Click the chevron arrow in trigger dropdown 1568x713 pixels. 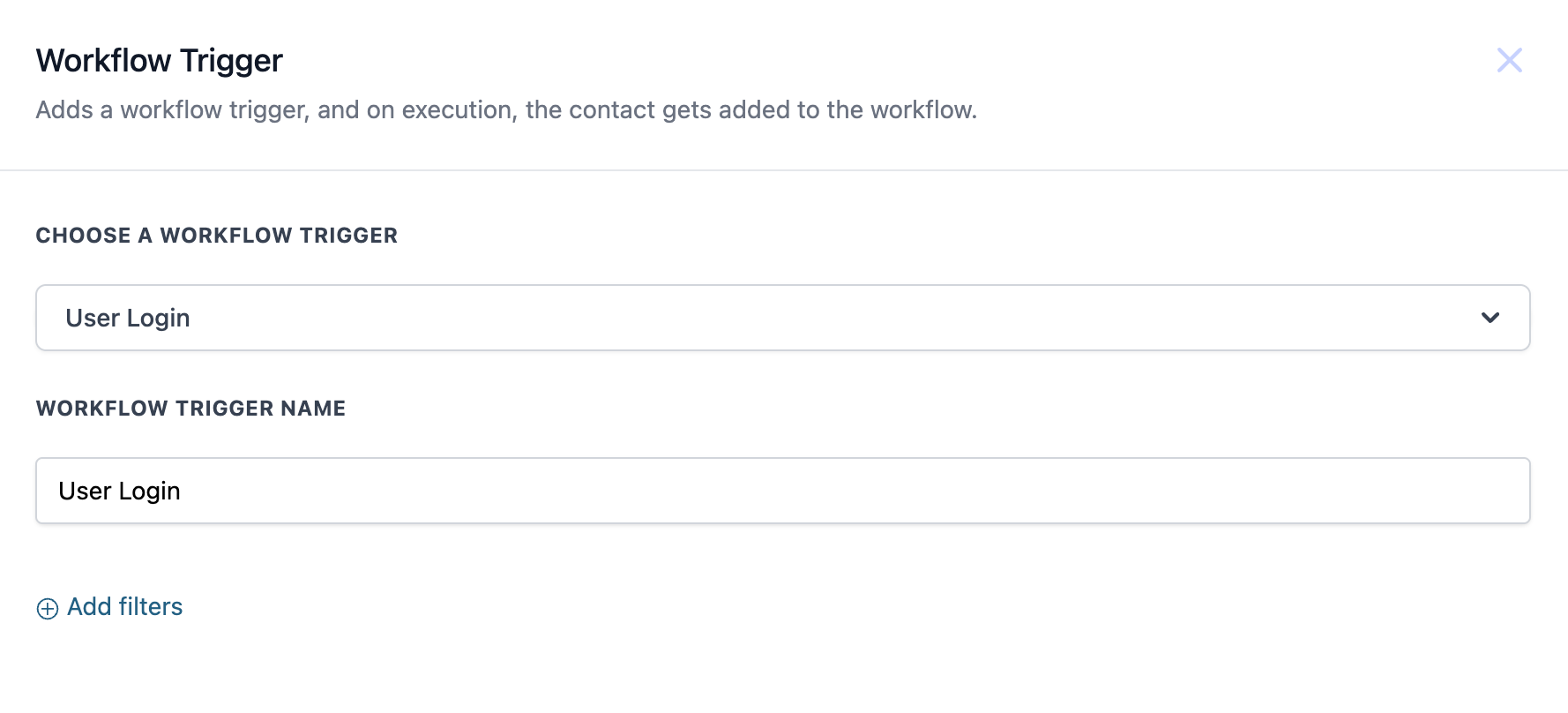(x=1490, y=318)
